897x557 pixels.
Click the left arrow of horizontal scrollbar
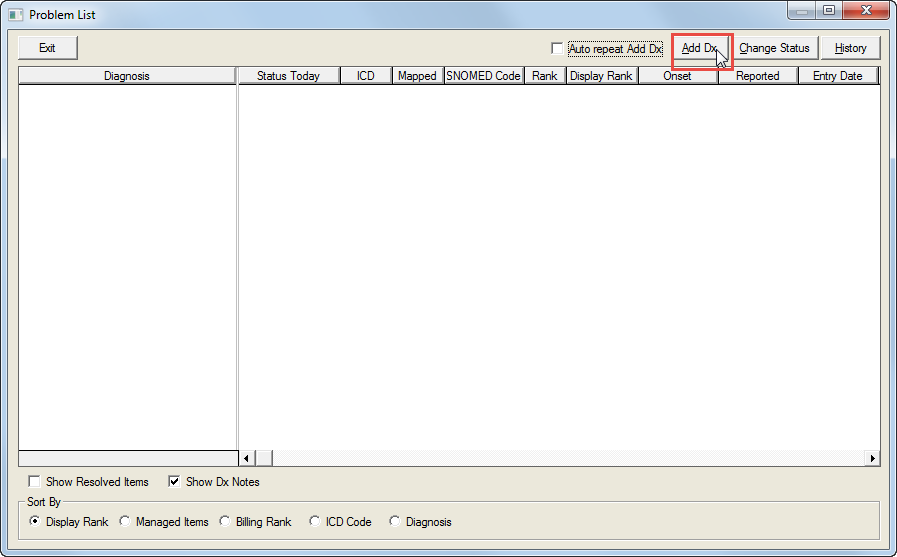point(247,458)
